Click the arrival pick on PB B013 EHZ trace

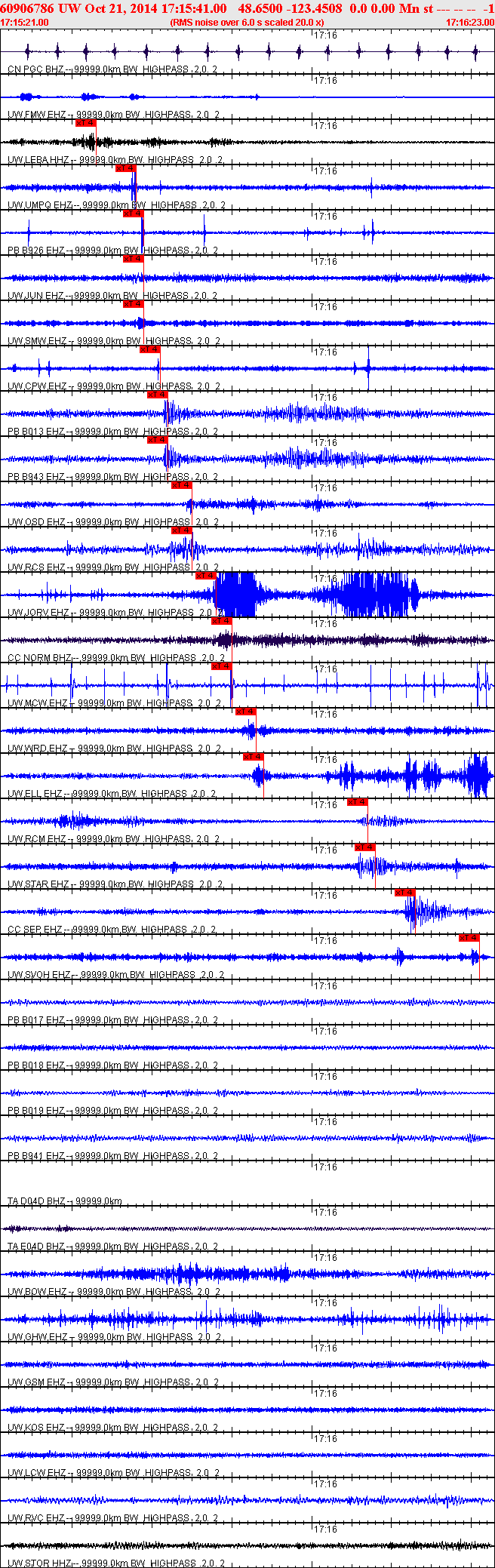157,395
